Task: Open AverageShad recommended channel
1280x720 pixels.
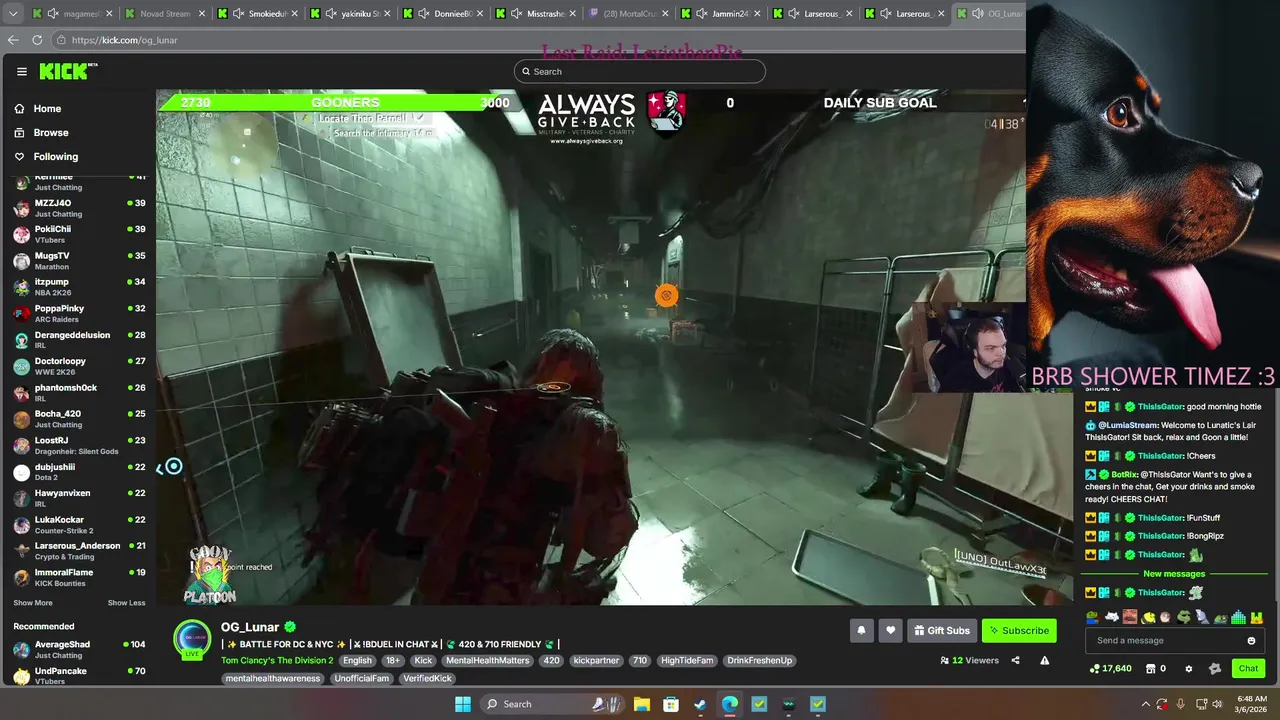Action: click(78, 650)
